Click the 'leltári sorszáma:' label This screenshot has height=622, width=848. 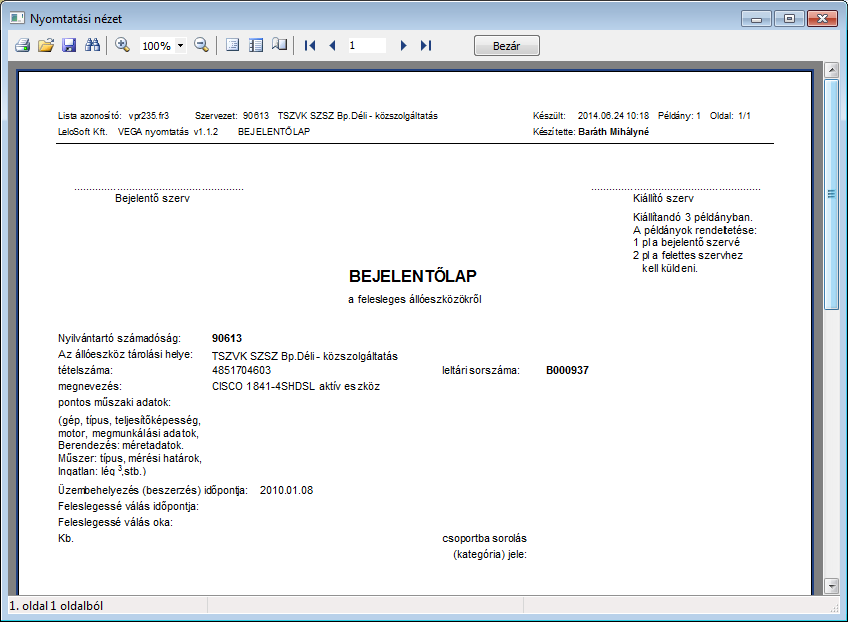(x=481, y=370)
